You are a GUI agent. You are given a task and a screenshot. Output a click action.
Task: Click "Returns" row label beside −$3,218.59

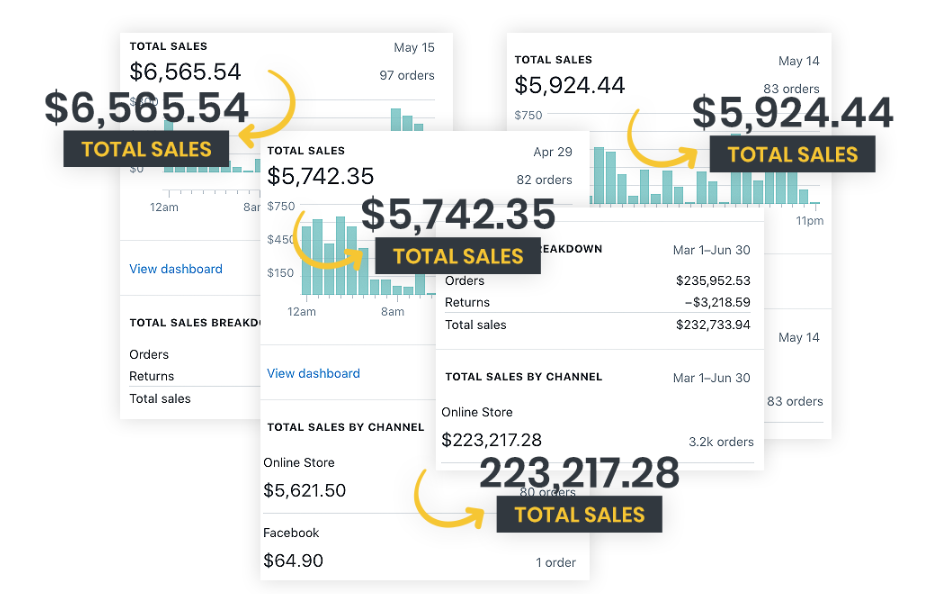click(467, 302)
